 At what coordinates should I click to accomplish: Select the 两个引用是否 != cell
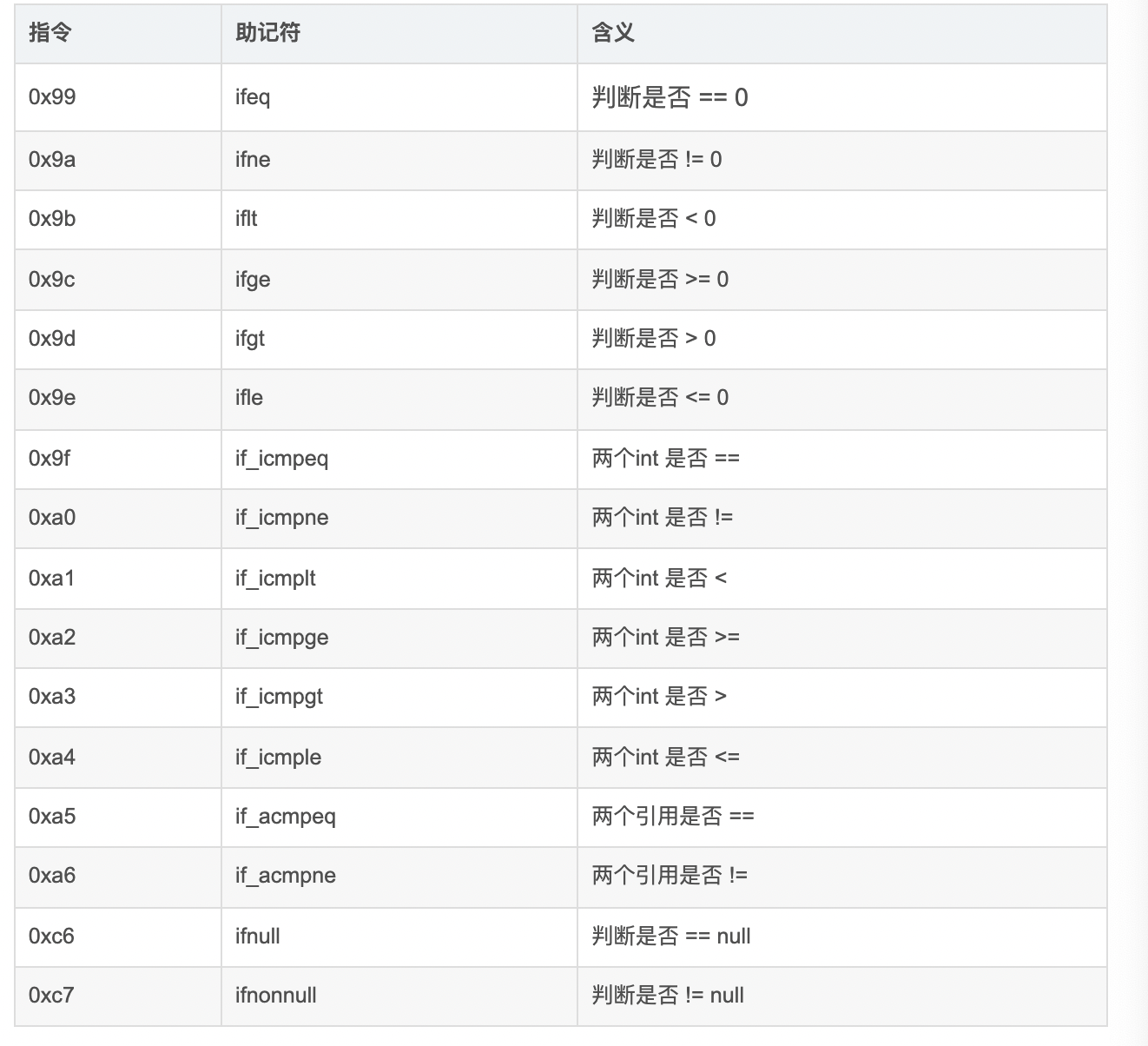[842, 877]
